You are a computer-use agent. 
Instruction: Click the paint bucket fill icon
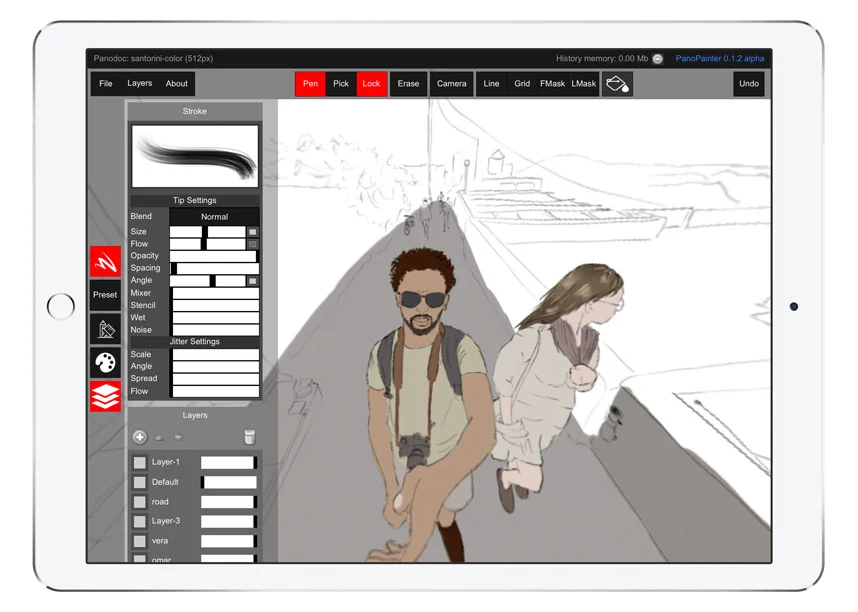[617, 84]
